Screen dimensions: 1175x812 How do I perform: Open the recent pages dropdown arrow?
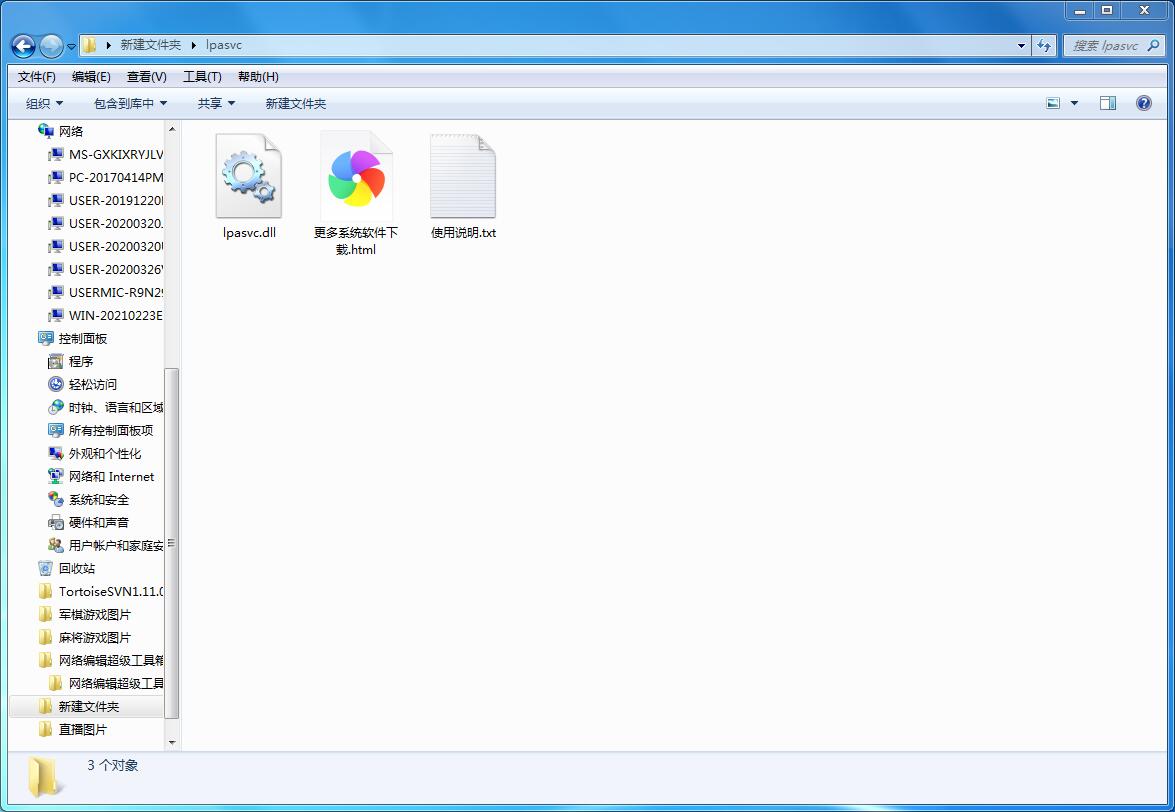71,46
